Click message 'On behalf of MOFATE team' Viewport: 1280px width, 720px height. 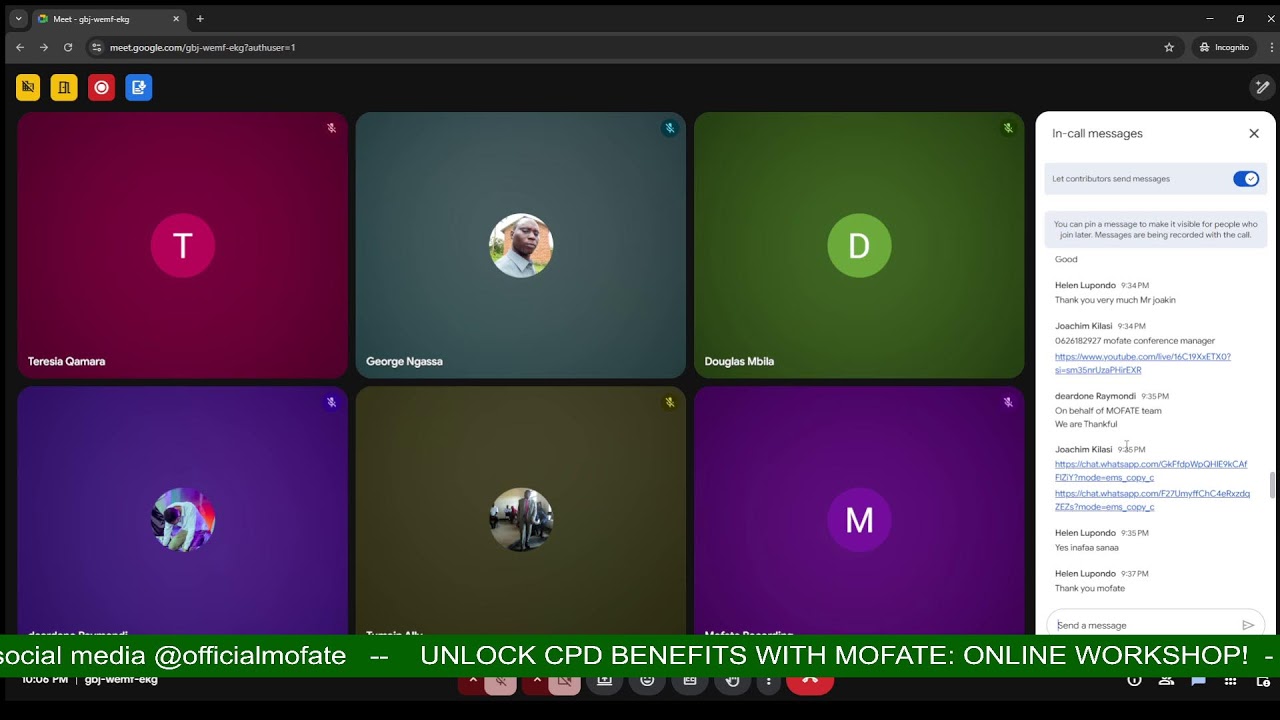click(1108, 411)
